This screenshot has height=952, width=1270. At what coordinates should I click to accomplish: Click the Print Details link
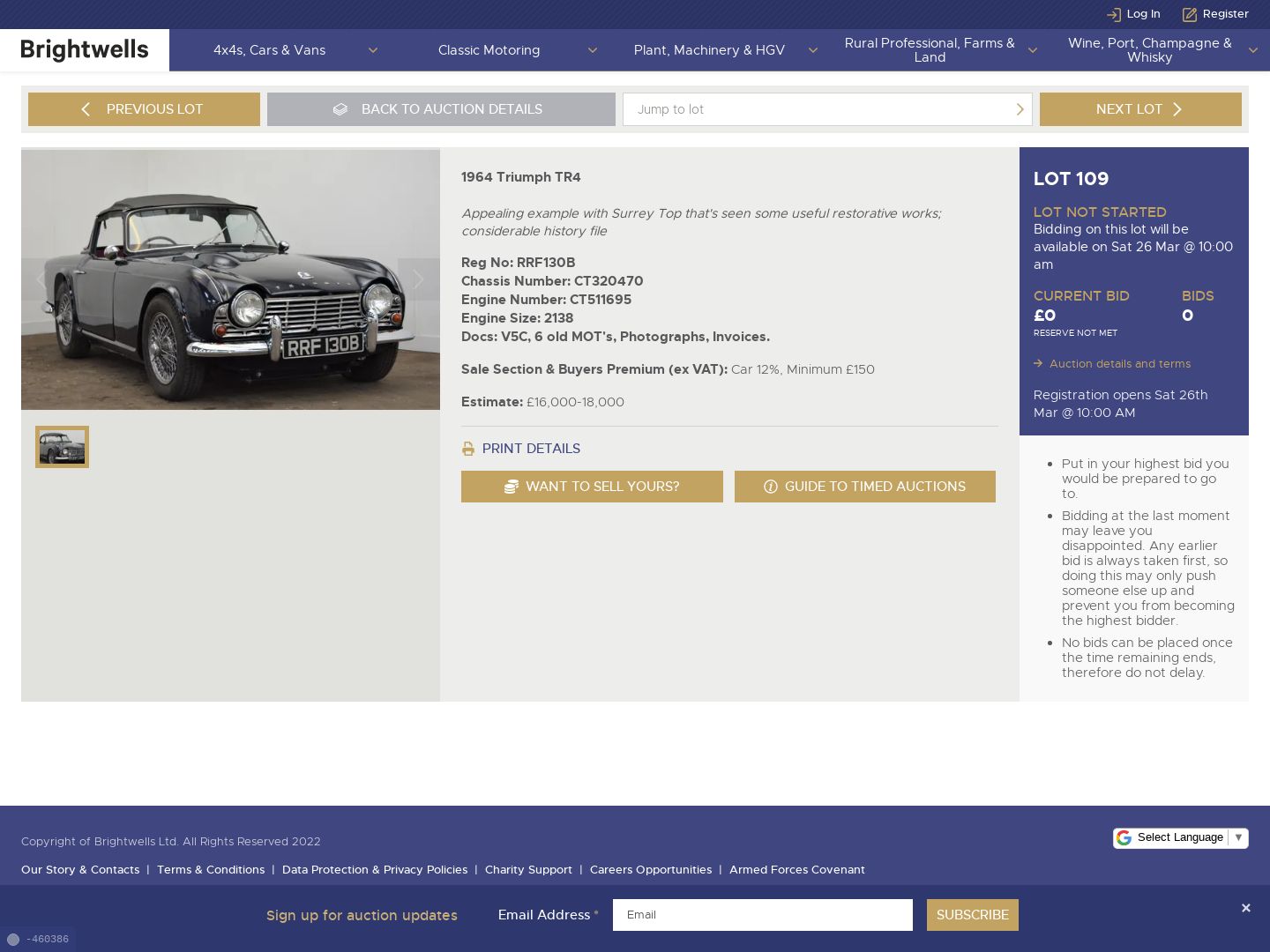531,449
